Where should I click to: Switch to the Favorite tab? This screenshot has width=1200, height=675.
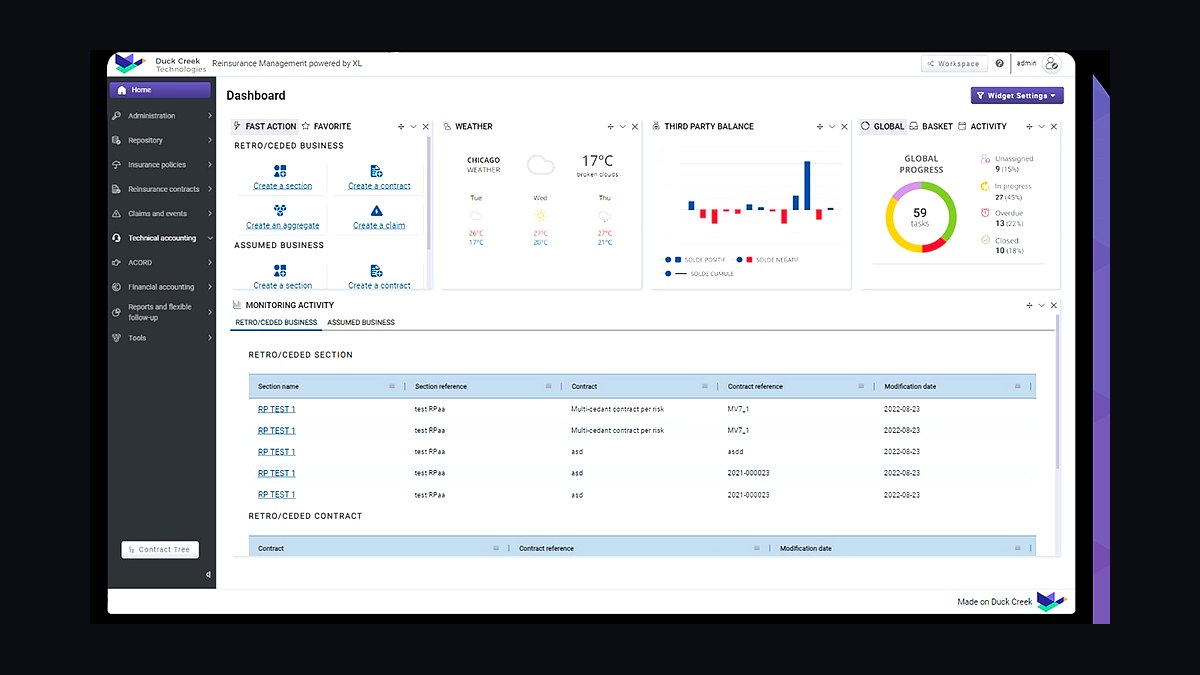coord(326,127)
